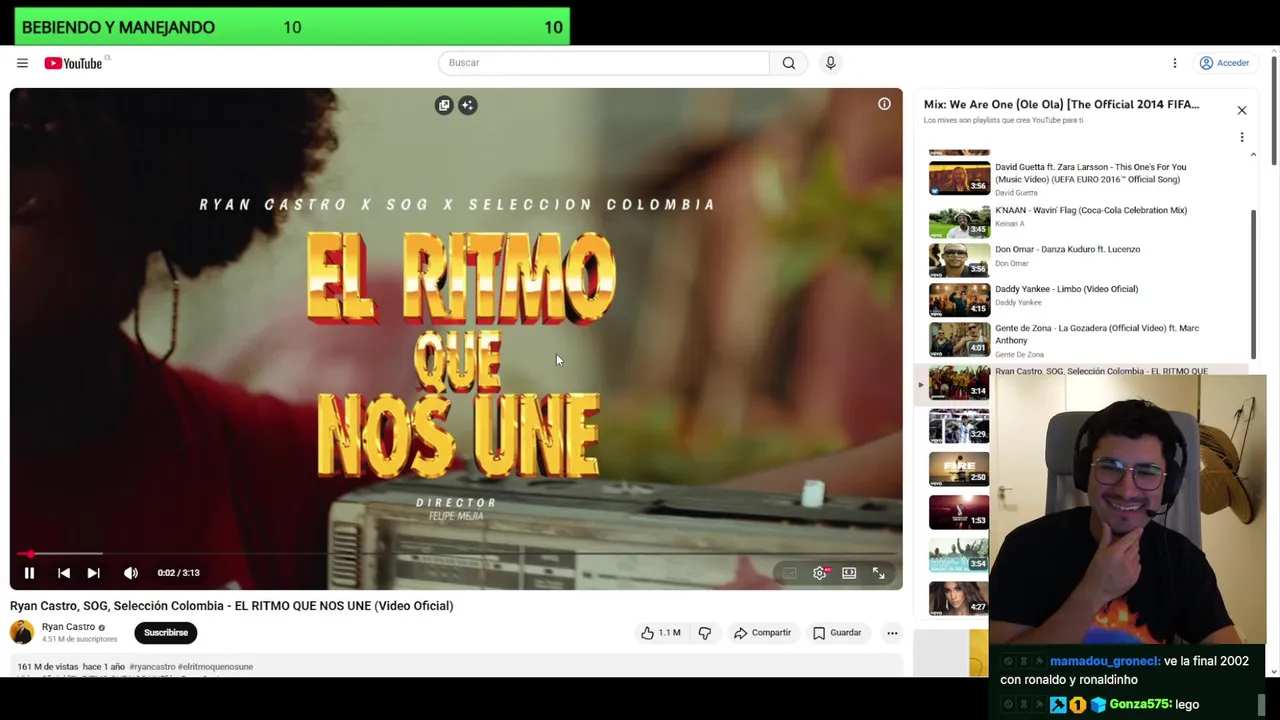Click the #elritmoquenosune hashtag
1280x720 pixels.
[215, 667]
